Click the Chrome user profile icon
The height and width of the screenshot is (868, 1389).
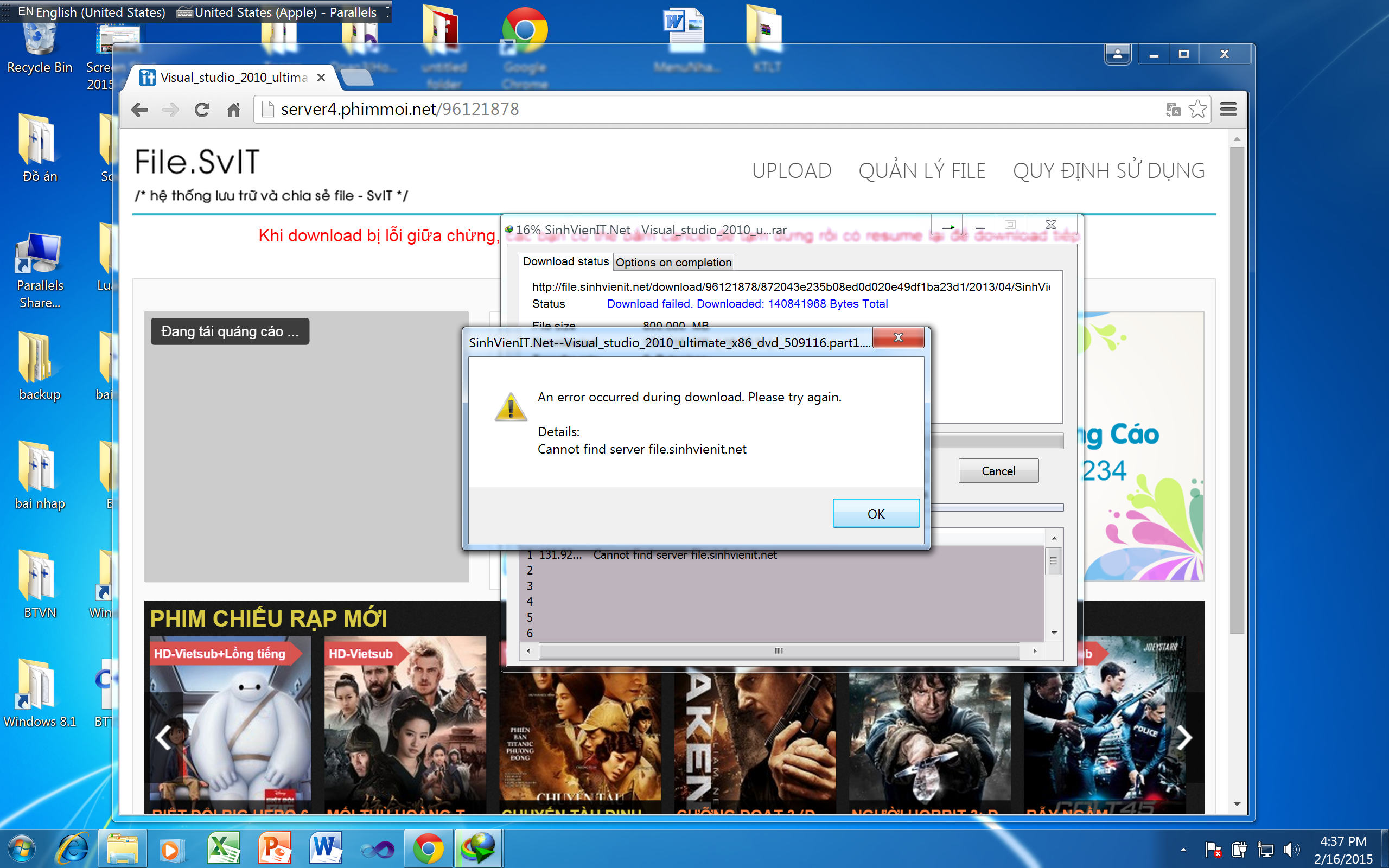[1117, 55]
